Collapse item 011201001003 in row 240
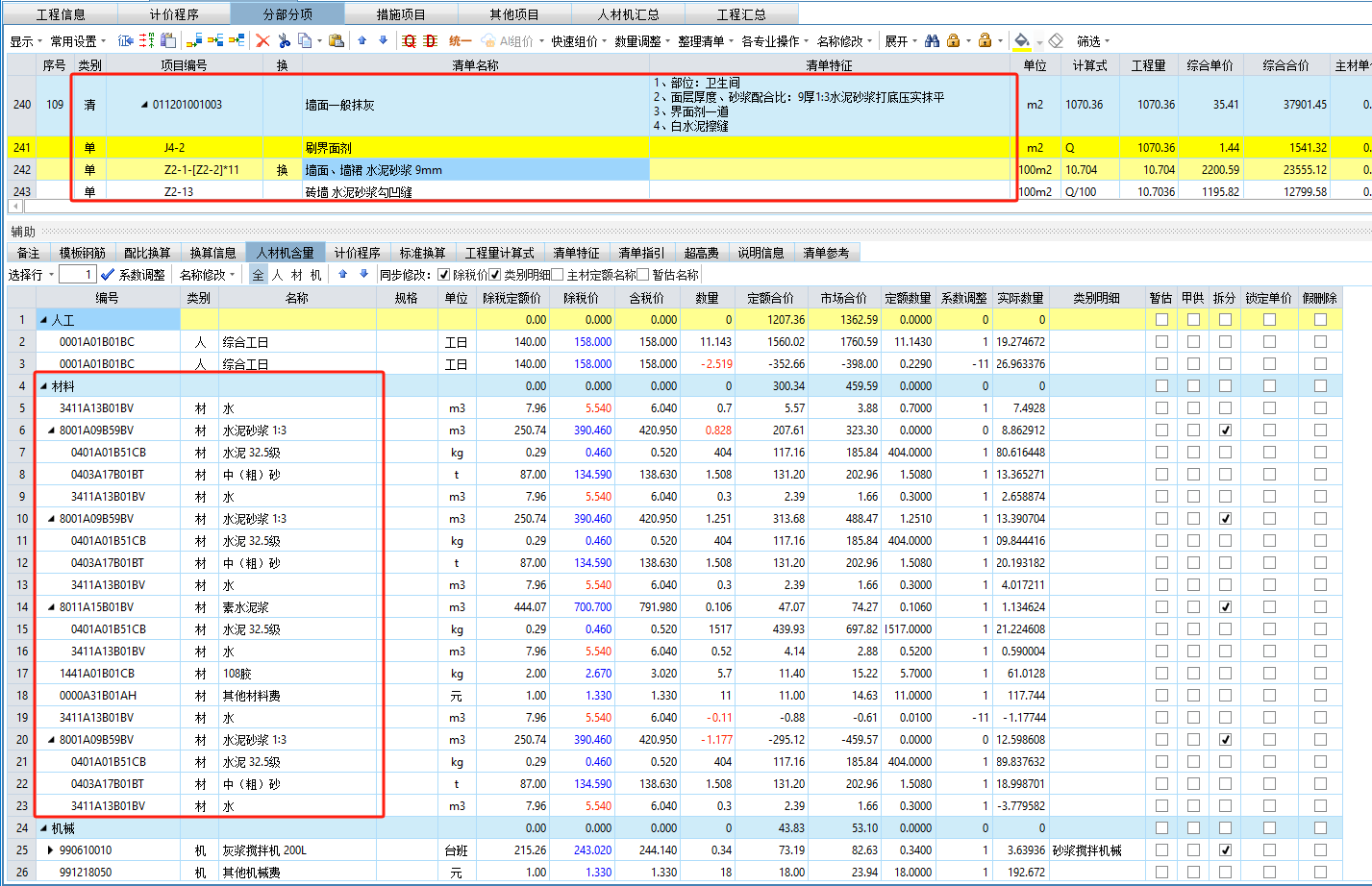1372x886 pixels. tap(145, 105)
